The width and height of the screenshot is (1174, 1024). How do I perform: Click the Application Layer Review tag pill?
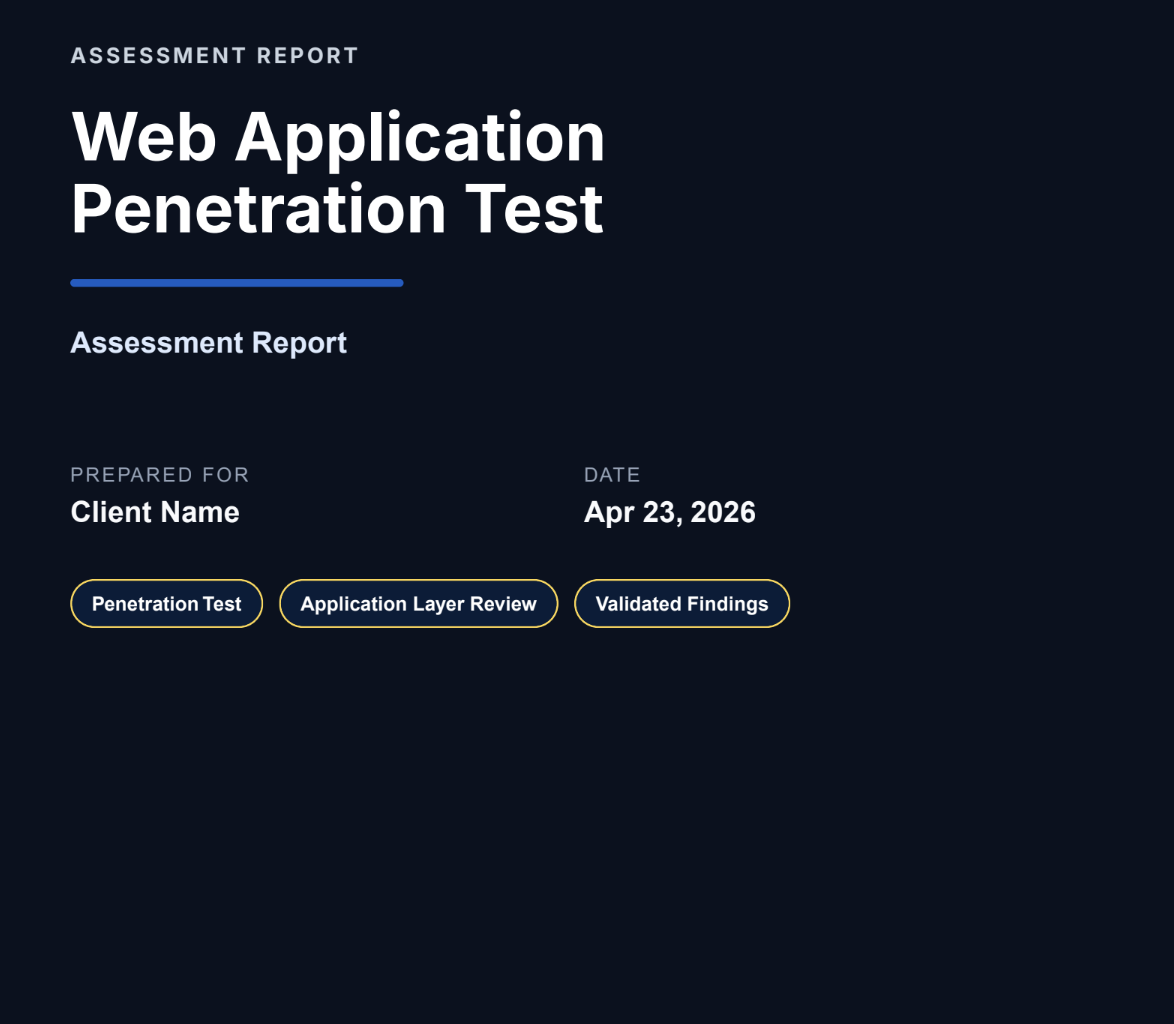point(419,603)
